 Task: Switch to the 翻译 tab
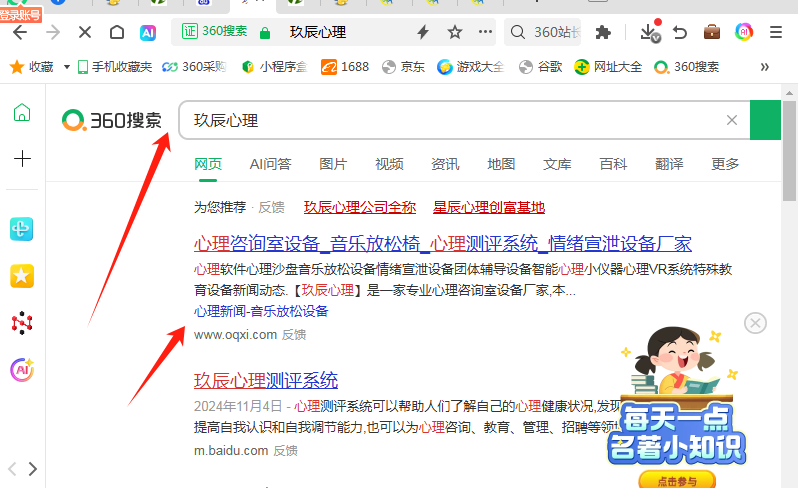pyautogui.click(x=669, y=164)
